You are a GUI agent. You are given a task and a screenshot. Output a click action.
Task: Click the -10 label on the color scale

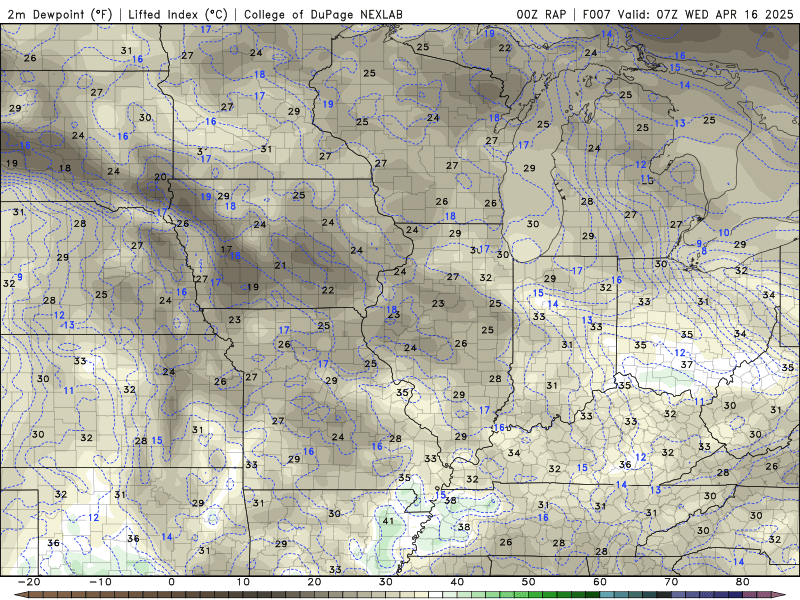point(100,582)
